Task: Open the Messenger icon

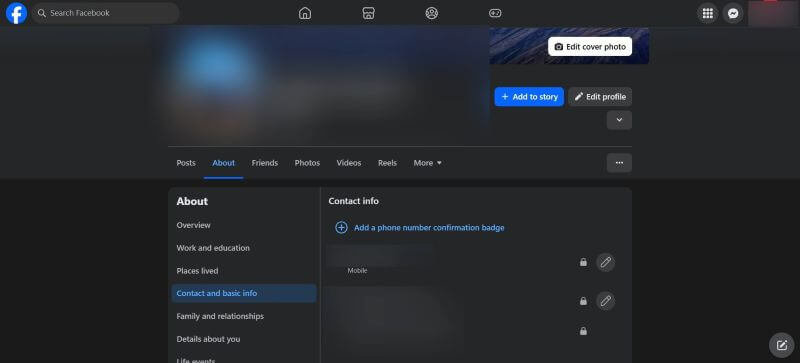Action: click(733, 13)
